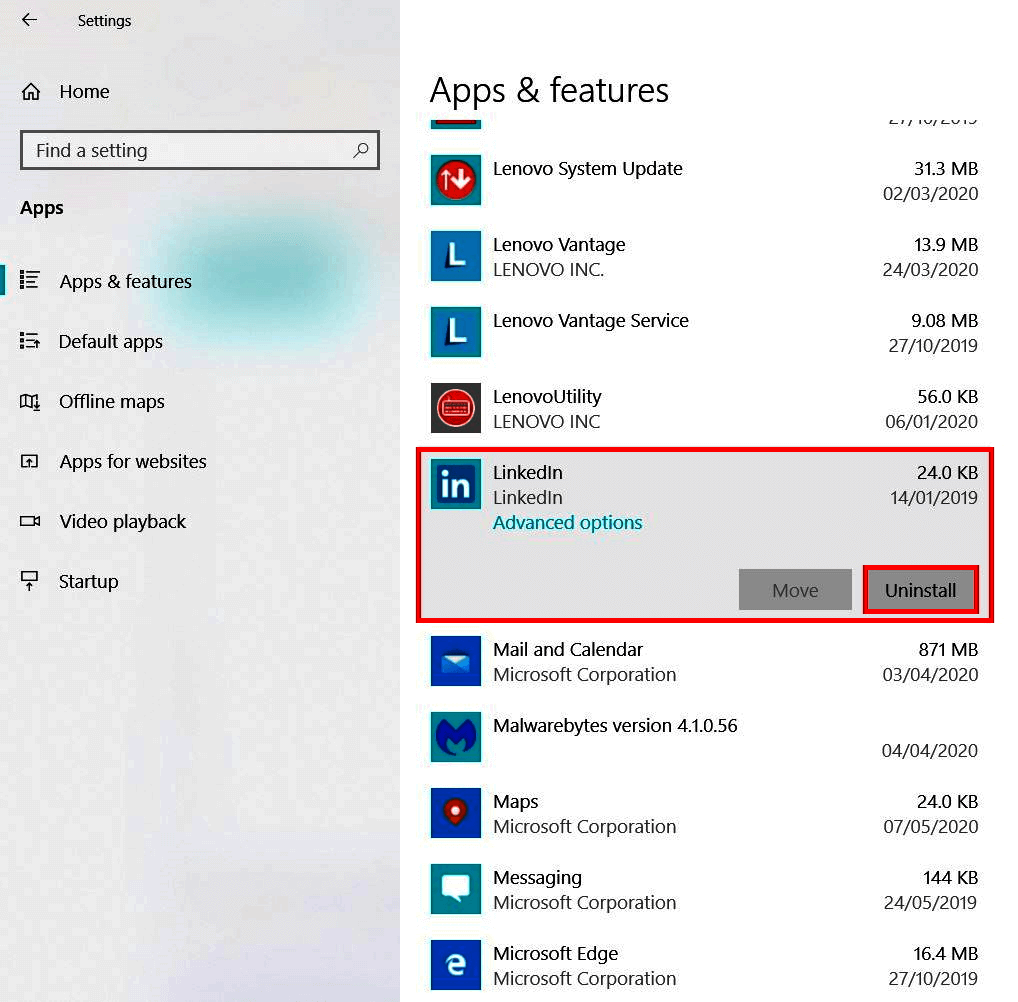
Task: Select the LinkedIn app icon
Action: click(x=455, y=484)
